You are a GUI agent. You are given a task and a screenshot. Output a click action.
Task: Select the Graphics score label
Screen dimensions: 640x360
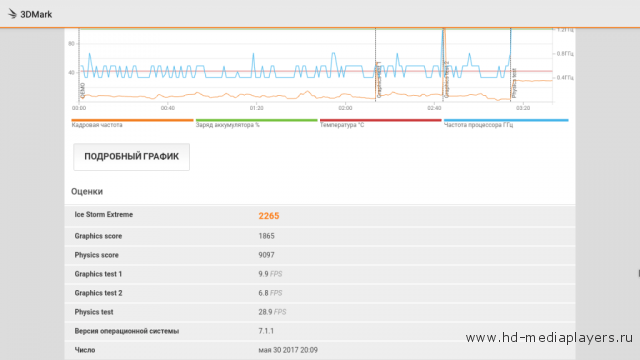[98, 236]
